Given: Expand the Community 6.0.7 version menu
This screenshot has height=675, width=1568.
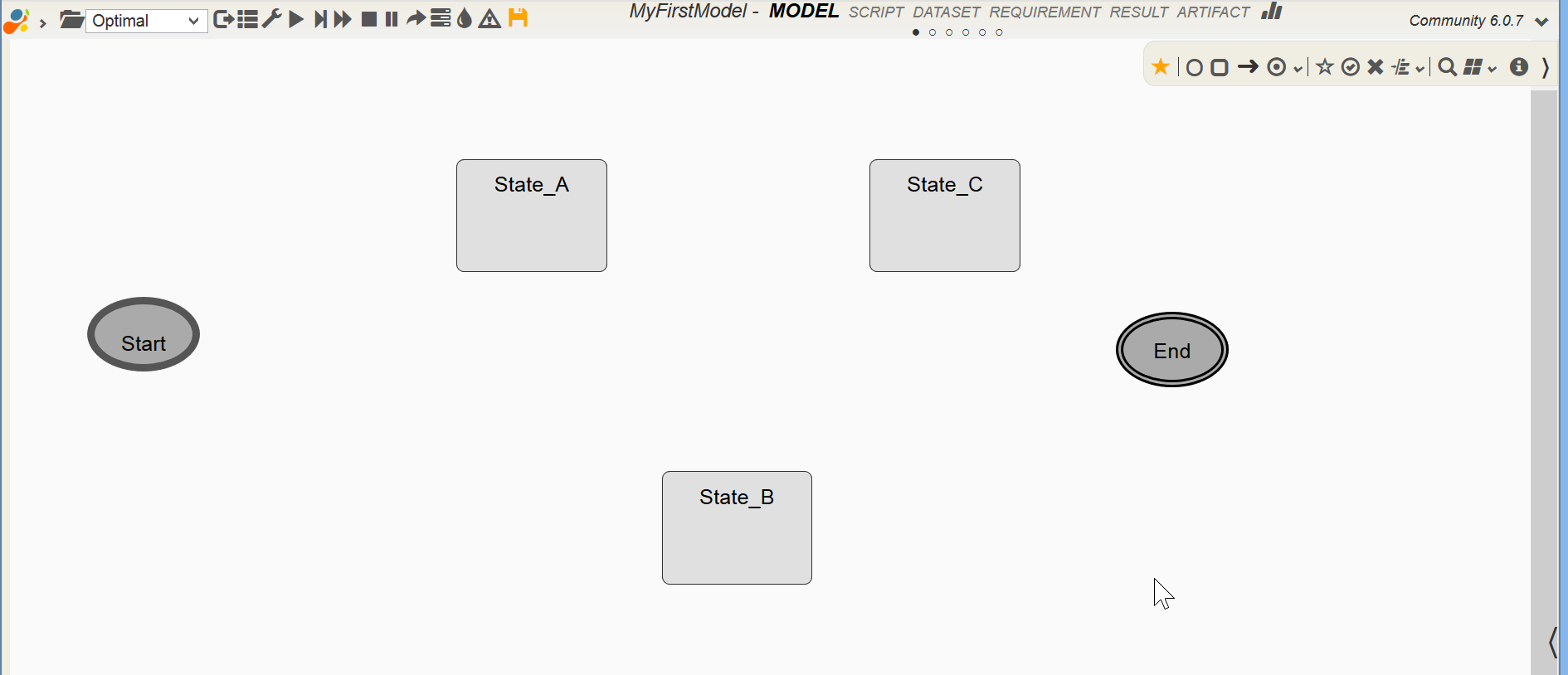Looking at the screenshot, I should (x=1542, y=22).
